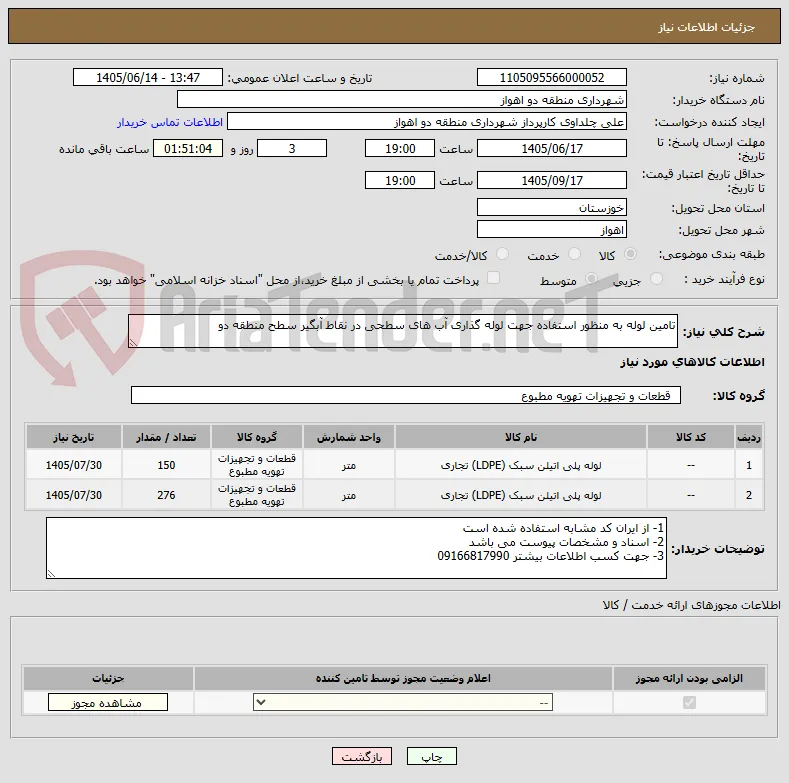The width and height of the screenshot is (789, 783).
Task: Click the announcement date 1405/06/14 - 13:47 field
Action: tap(147, 77)
